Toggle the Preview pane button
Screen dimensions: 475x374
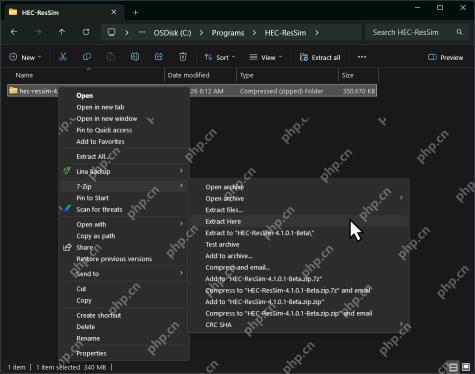pos(445,57)
